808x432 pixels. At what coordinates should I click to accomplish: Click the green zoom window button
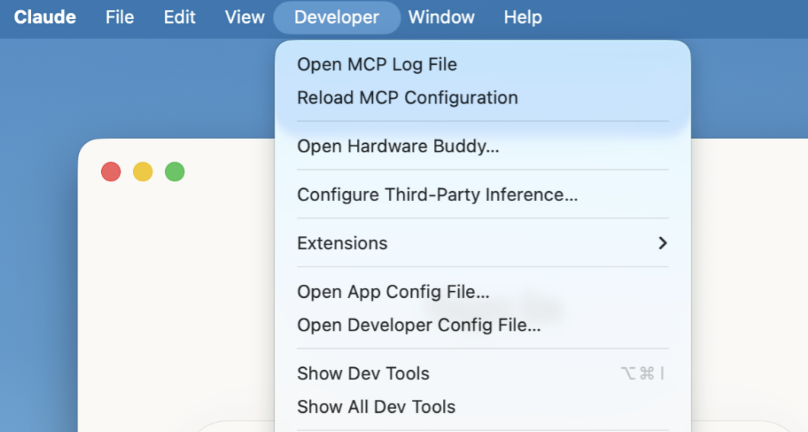[x=175, y=172]
